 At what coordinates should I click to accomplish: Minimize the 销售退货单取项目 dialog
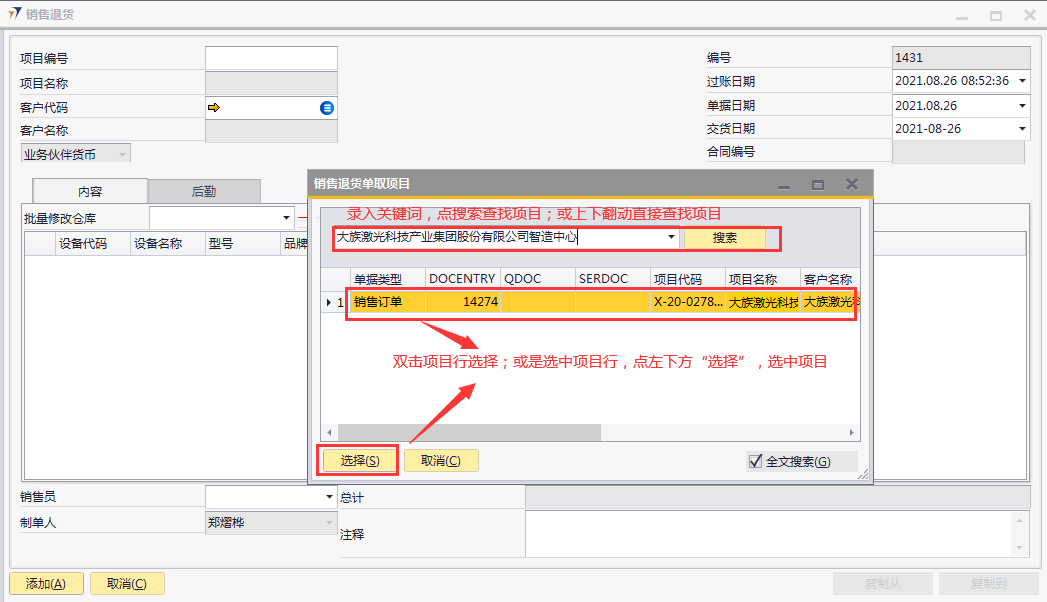[x=784, y=184]
